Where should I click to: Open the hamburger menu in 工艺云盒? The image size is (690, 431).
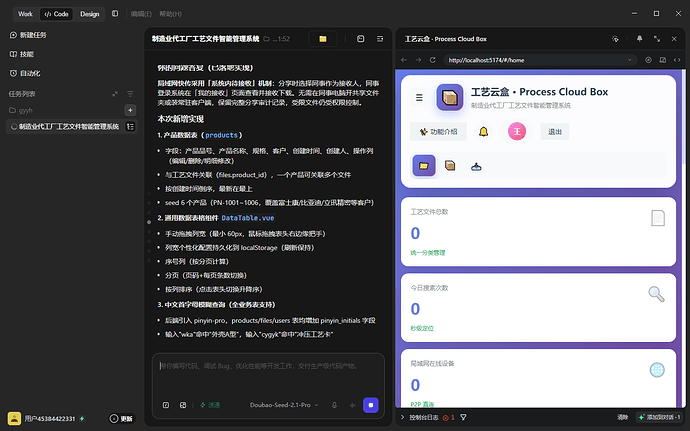tap(419, 97)
